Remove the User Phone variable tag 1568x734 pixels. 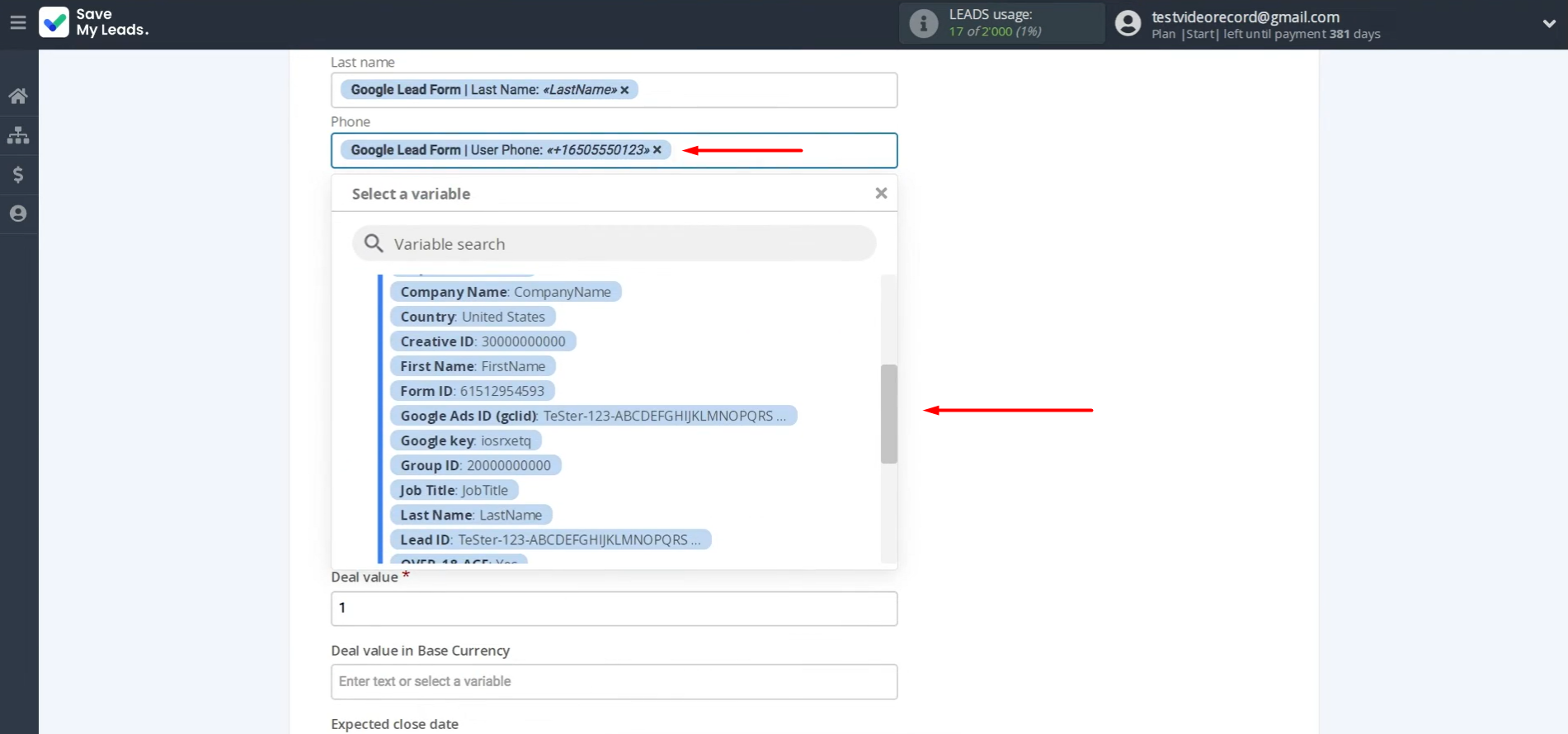coord(657,150)
